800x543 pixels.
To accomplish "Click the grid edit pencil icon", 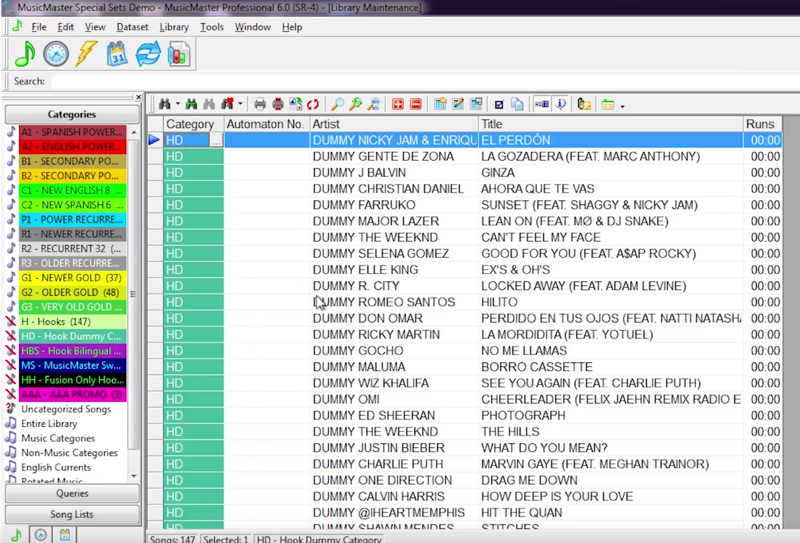I will pos(458,104).
